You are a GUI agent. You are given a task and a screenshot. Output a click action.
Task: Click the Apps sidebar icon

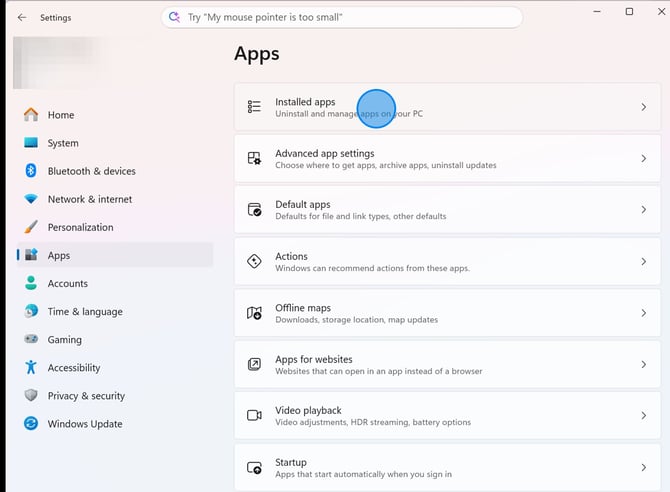pos(31,255)
